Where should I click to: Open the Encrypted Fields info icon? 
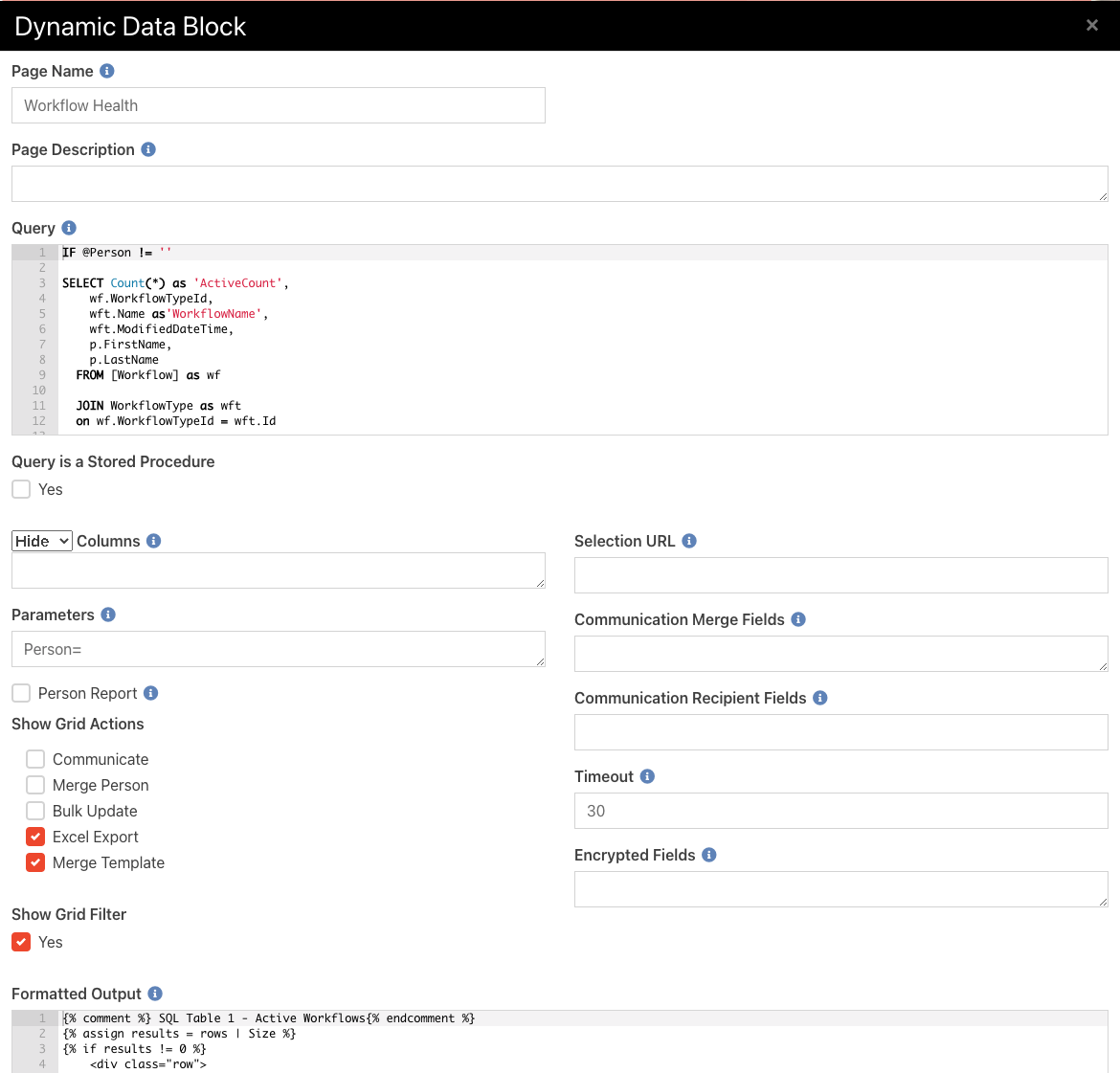point(709,855)
